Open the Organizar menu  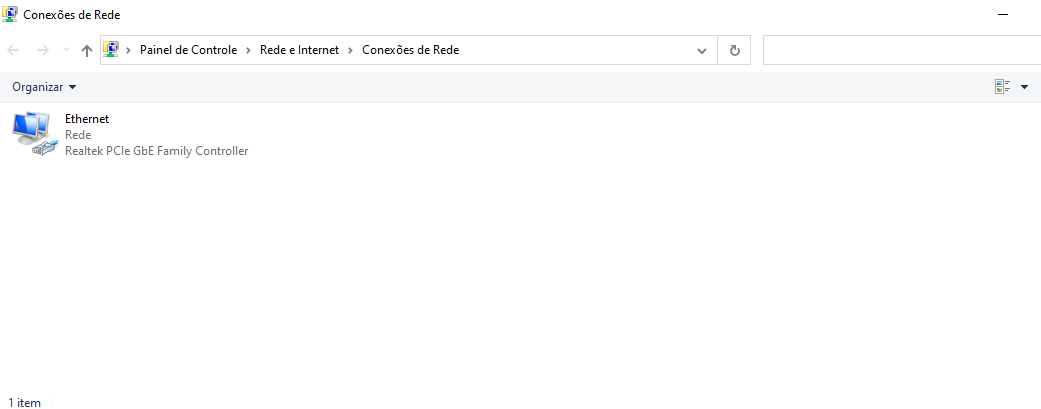(44, 87)
